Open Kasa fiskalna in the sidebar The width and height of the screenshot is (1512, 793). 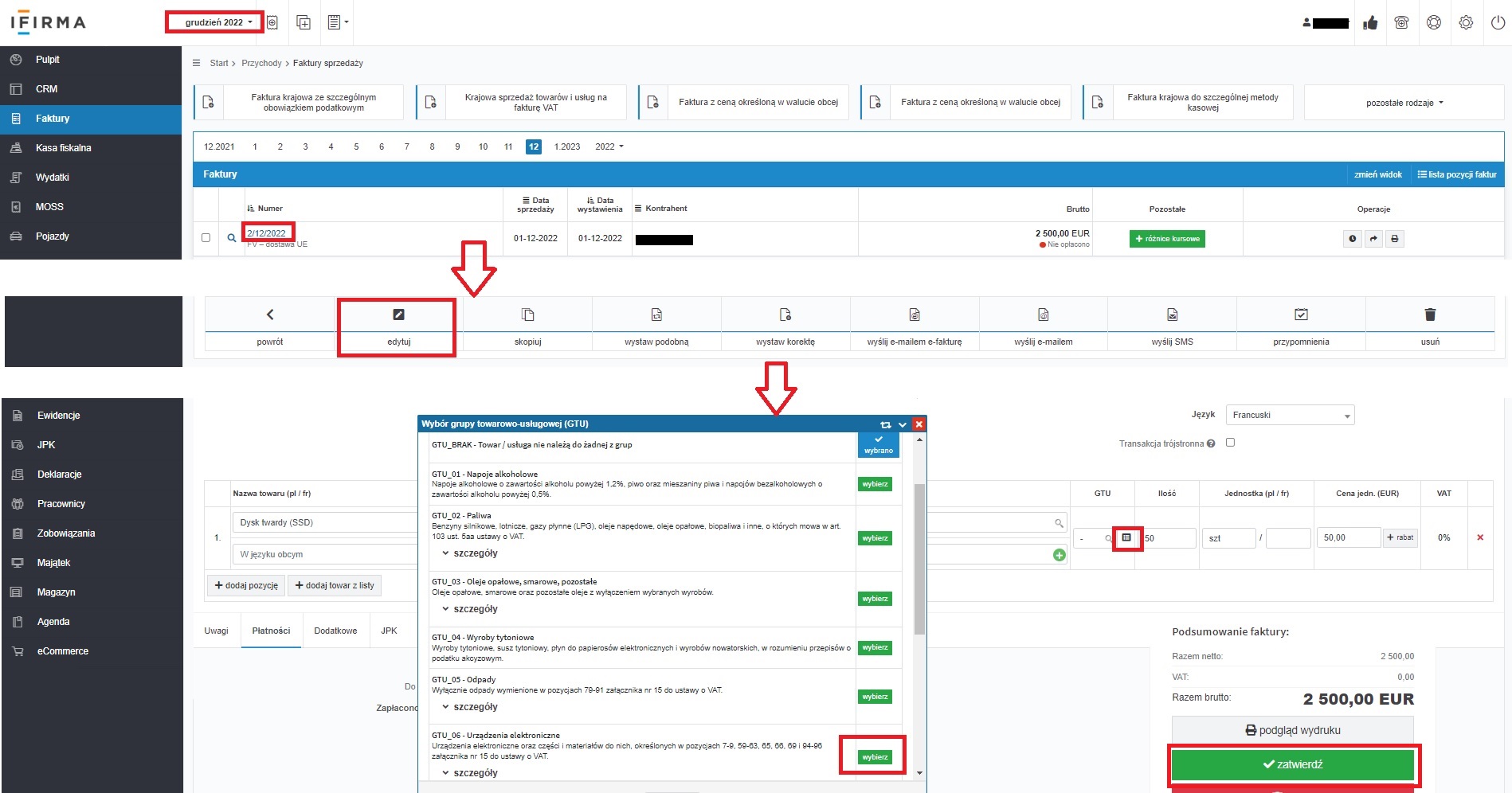coord(64,148)
